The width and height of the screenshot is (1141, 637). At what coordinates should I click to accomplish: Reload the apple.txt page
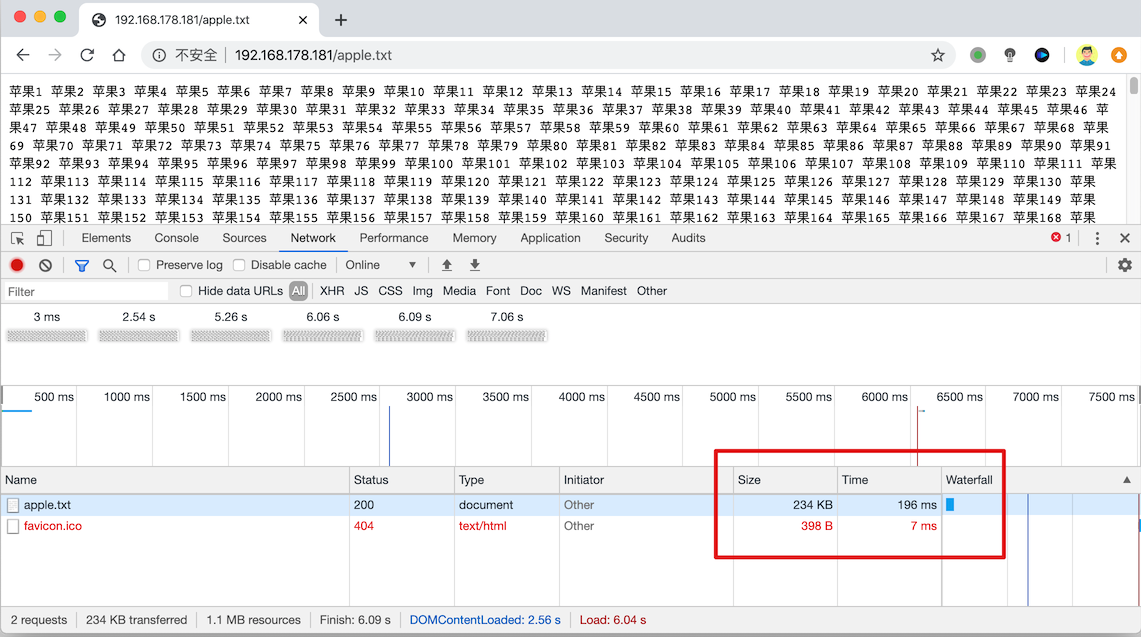(87, 55)
